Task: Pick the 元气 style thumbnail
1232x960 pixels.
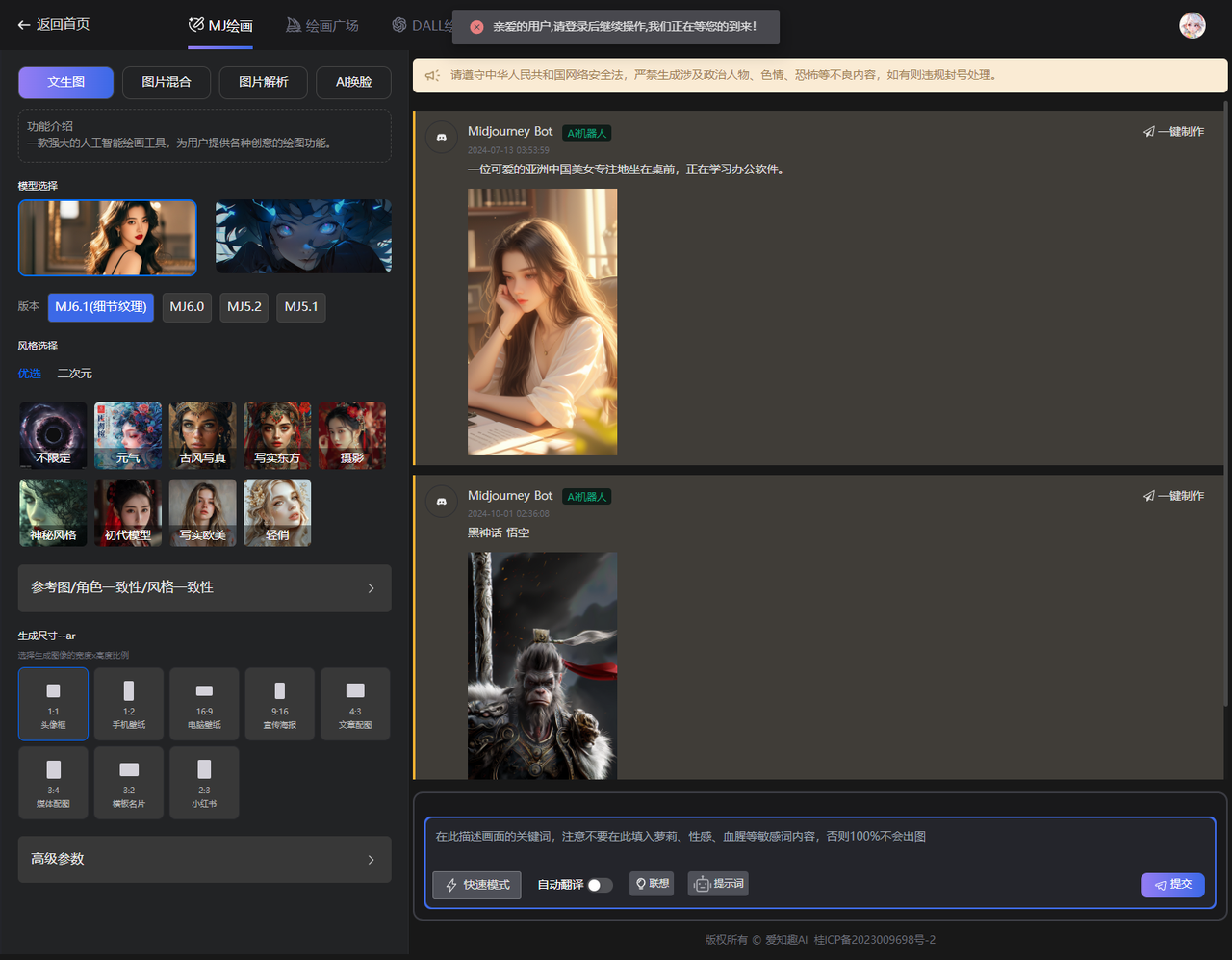Action: click(128, 435)
